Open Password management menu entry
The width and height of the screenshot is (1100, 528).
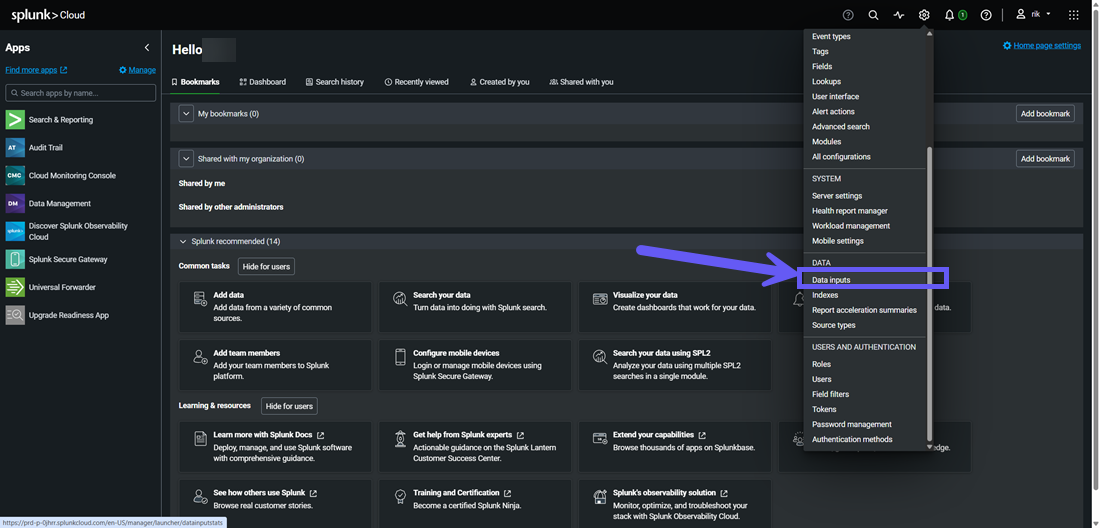[x=852, y=424]
